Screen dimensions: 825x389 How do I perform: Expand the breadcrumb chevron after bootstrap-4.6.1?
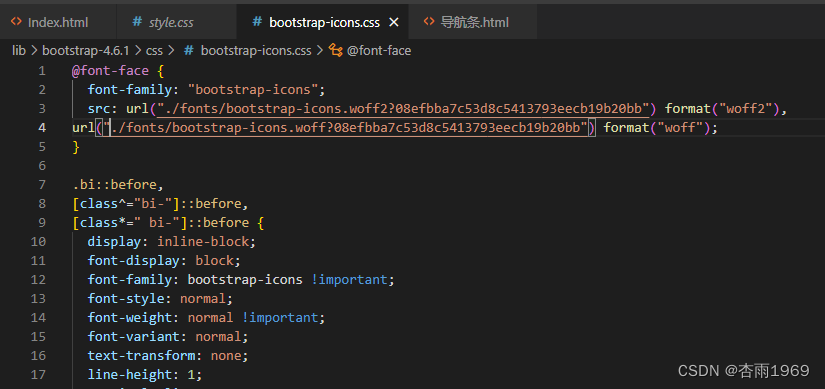138,51
